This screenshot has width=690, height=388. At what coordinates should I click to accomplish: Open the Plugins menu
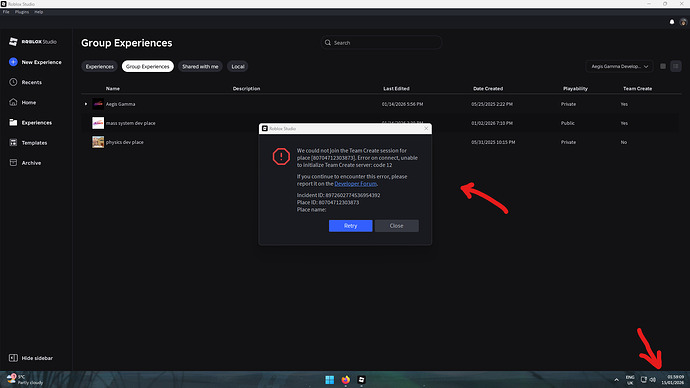click(x=22, y=12)
